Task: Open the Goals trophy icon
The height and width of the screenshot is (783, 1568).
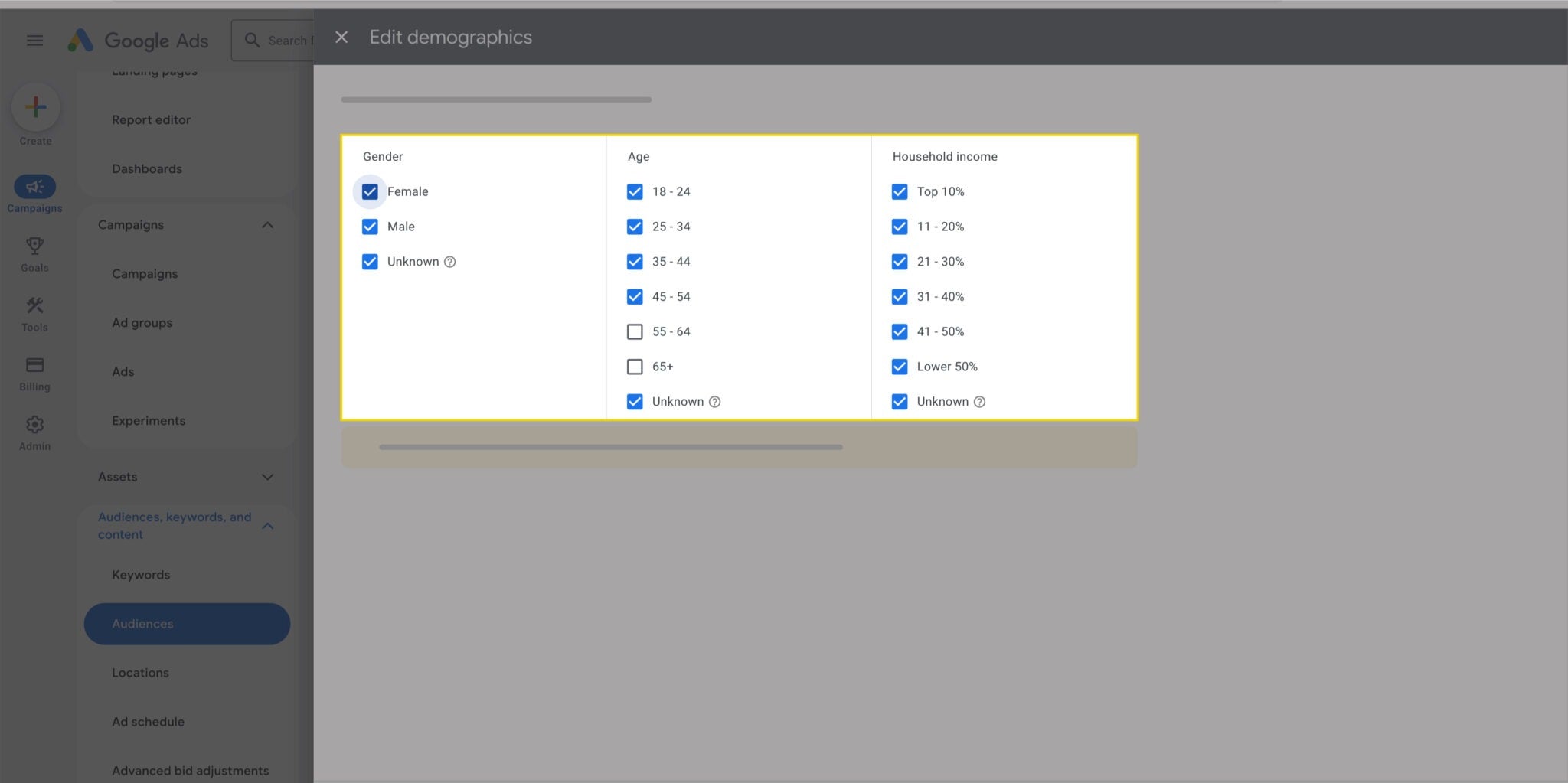Action: 34,246
